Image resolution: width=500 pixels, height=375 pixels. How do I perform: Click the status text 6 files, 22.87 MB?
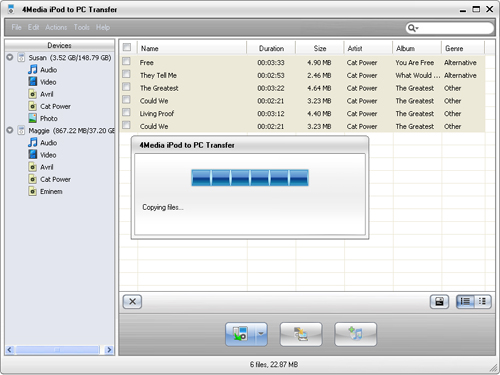(274, 364)
